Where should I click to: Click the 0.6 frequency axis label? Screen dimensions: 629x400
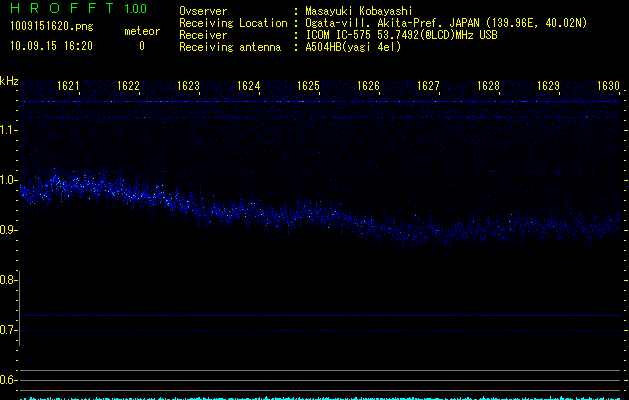(9, 381)
